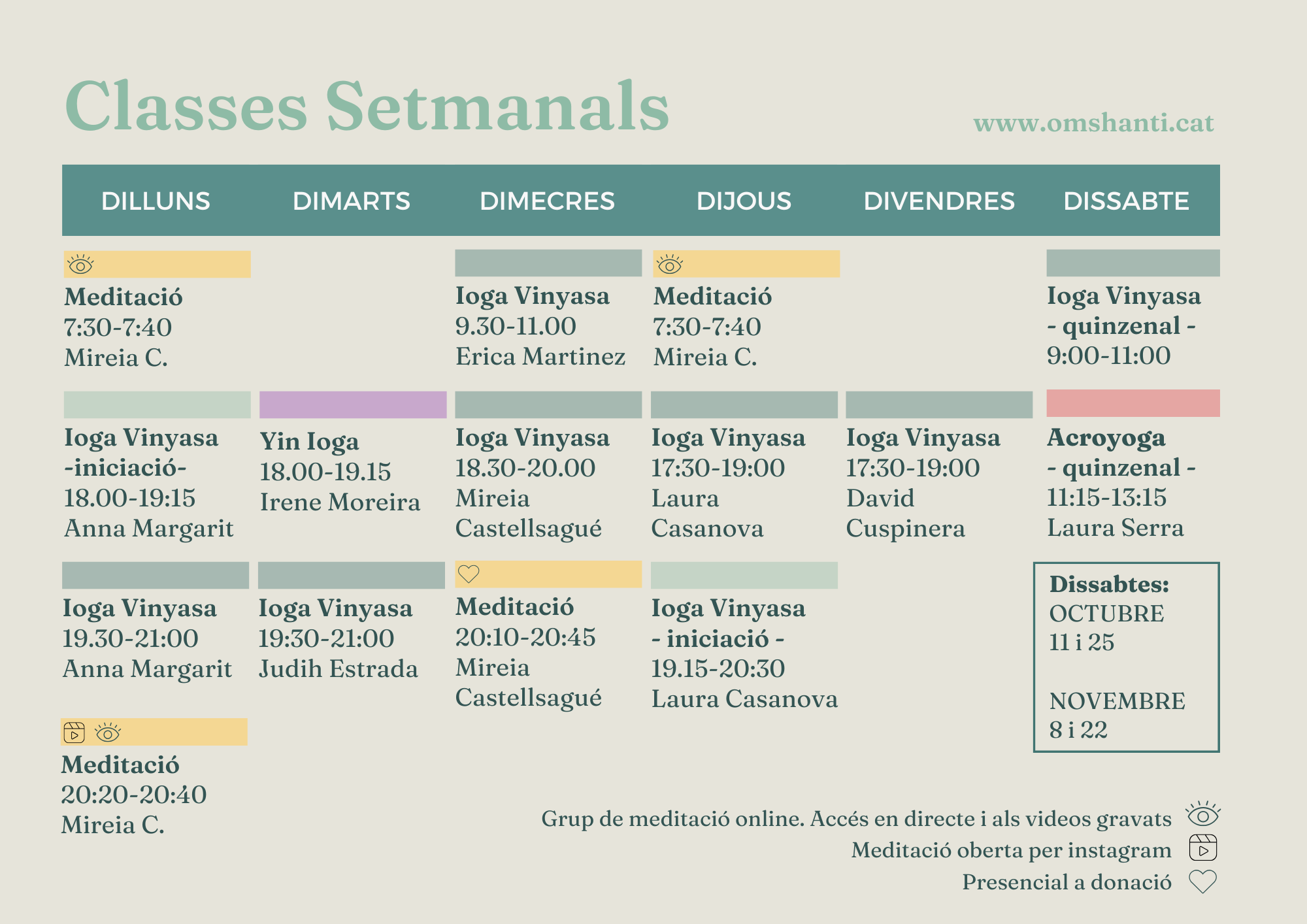
Task: Click the Instagram reel icon in the legend
Action: tap(1203, 848)
